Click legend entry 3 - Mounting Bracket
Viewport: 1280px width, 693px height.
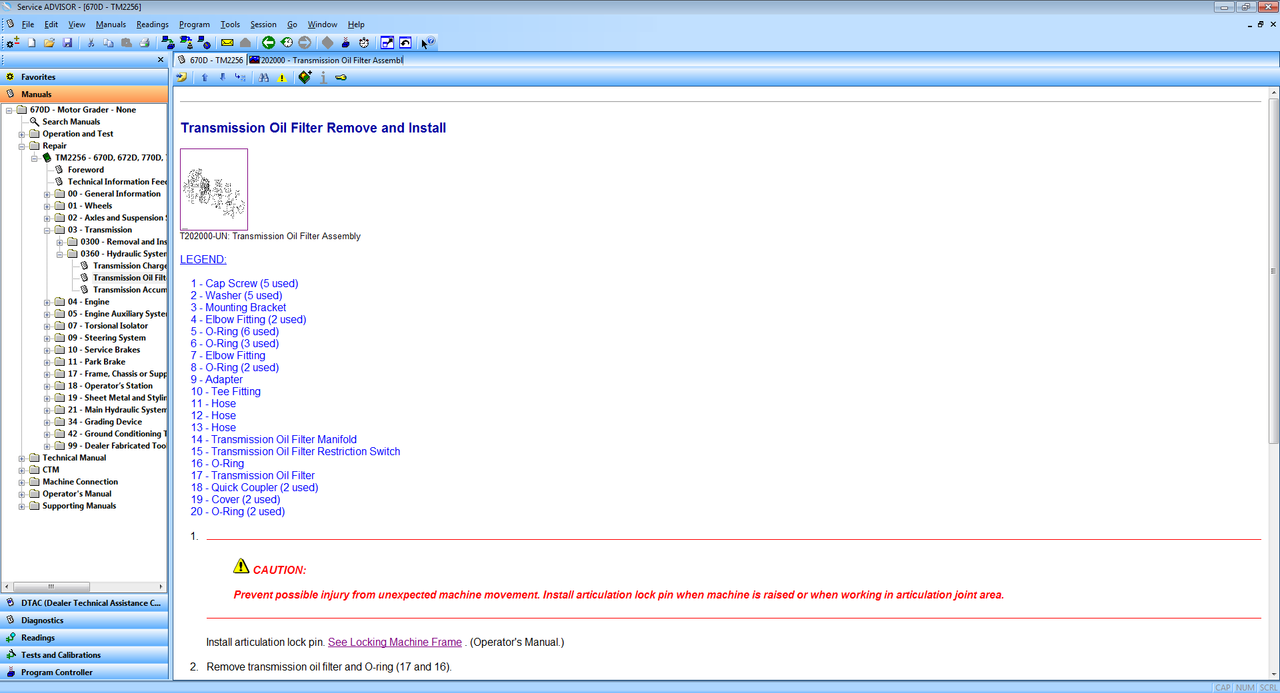pyautogui.click(x=239, y=308)
